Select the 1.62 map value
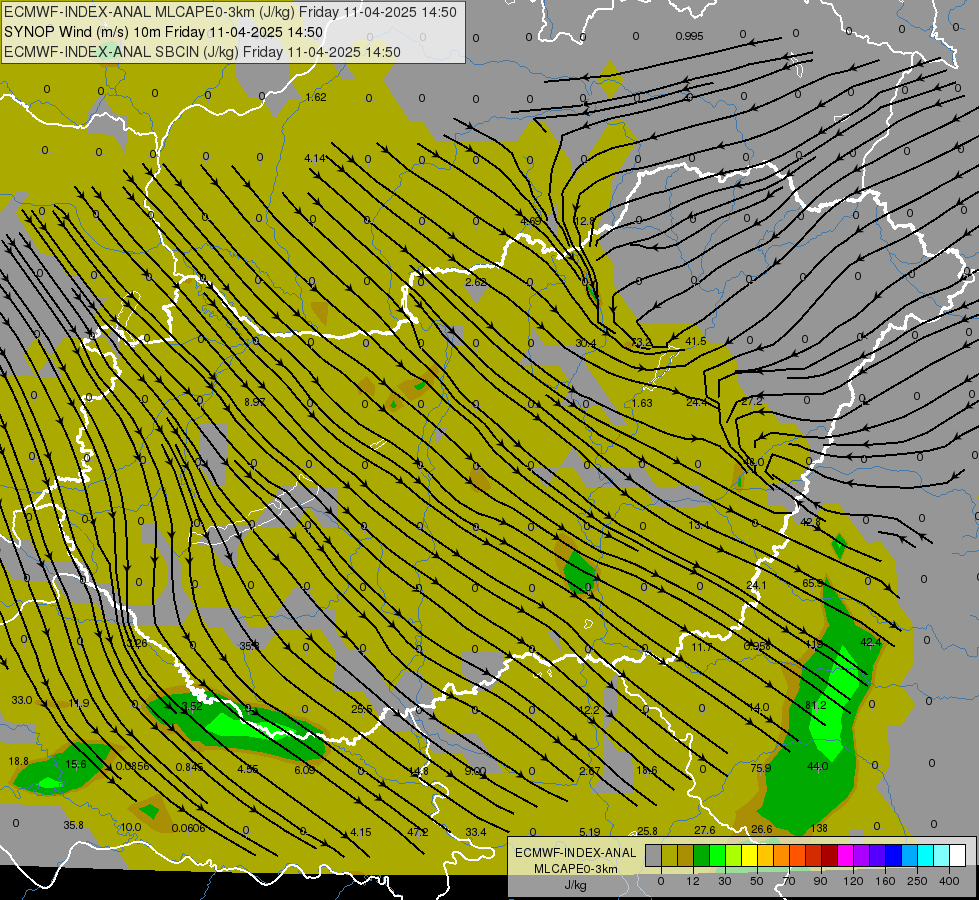 pos(316,97)
